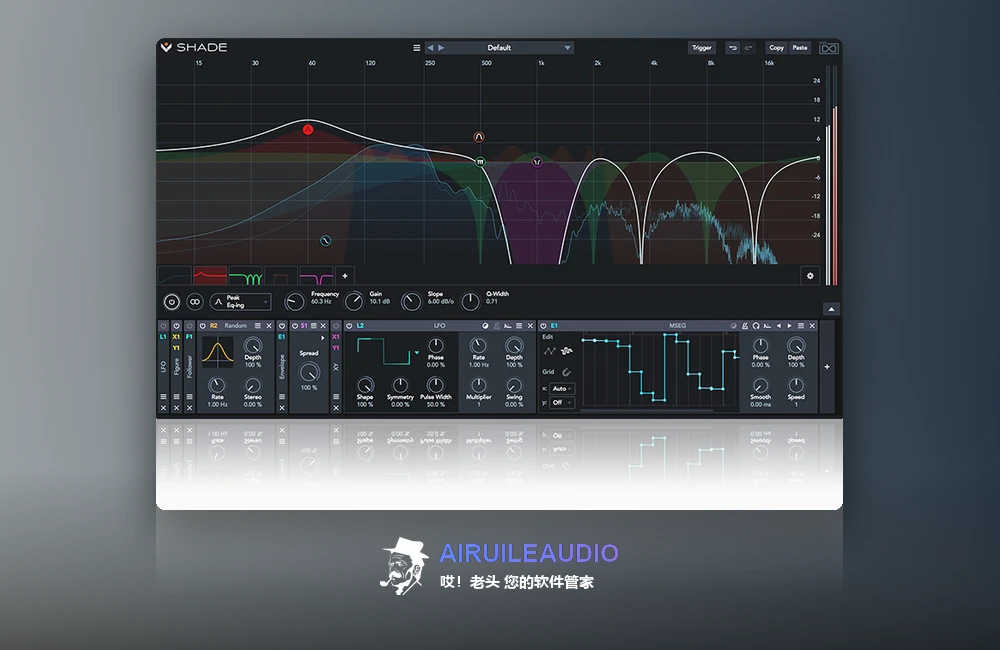Open the R2 Random modulator menu
This screenshot has width=1000, height=650.
(x=258, y=326)
